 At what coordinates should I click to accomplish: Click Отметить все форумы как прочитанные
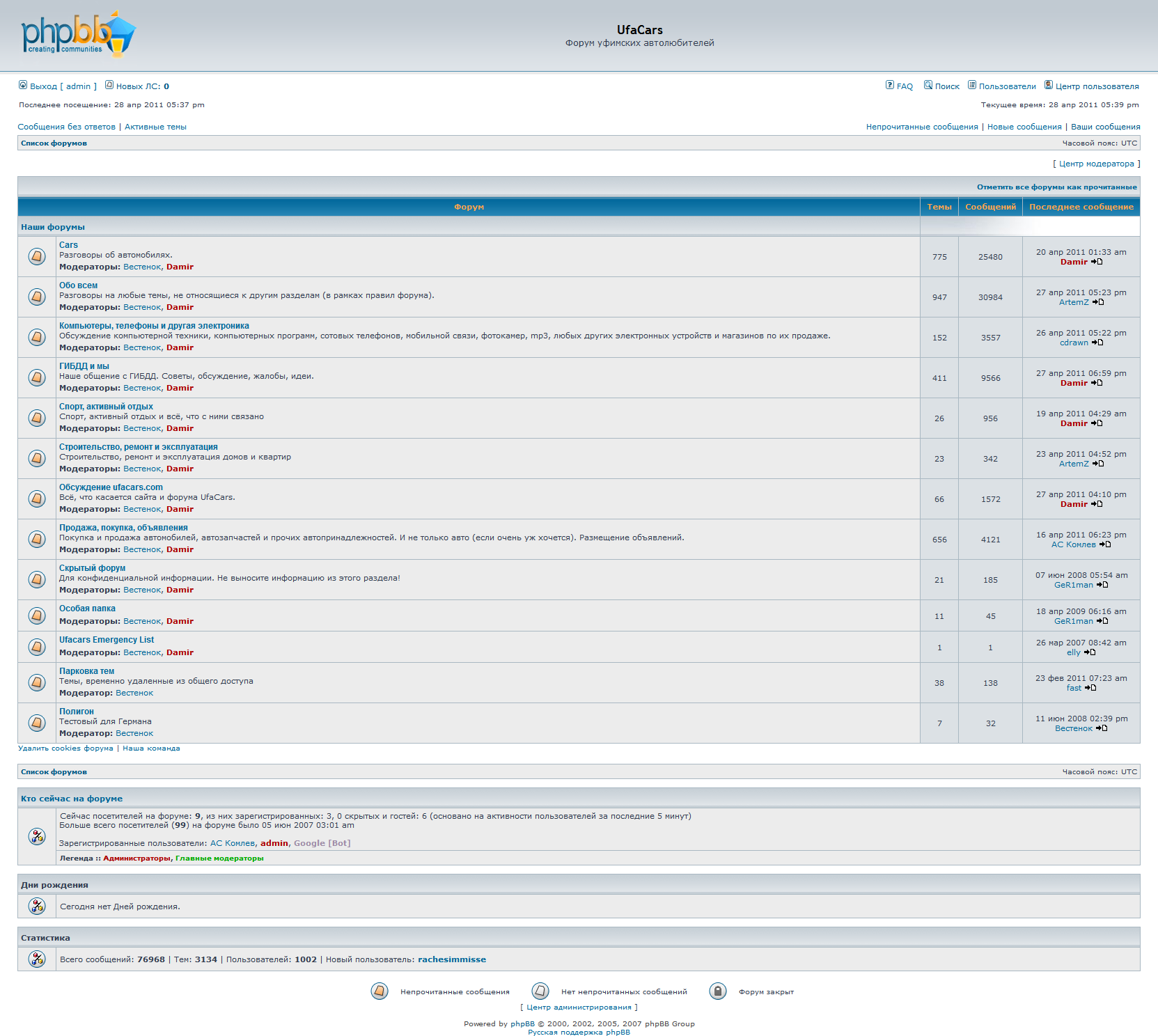[1056, 187]
